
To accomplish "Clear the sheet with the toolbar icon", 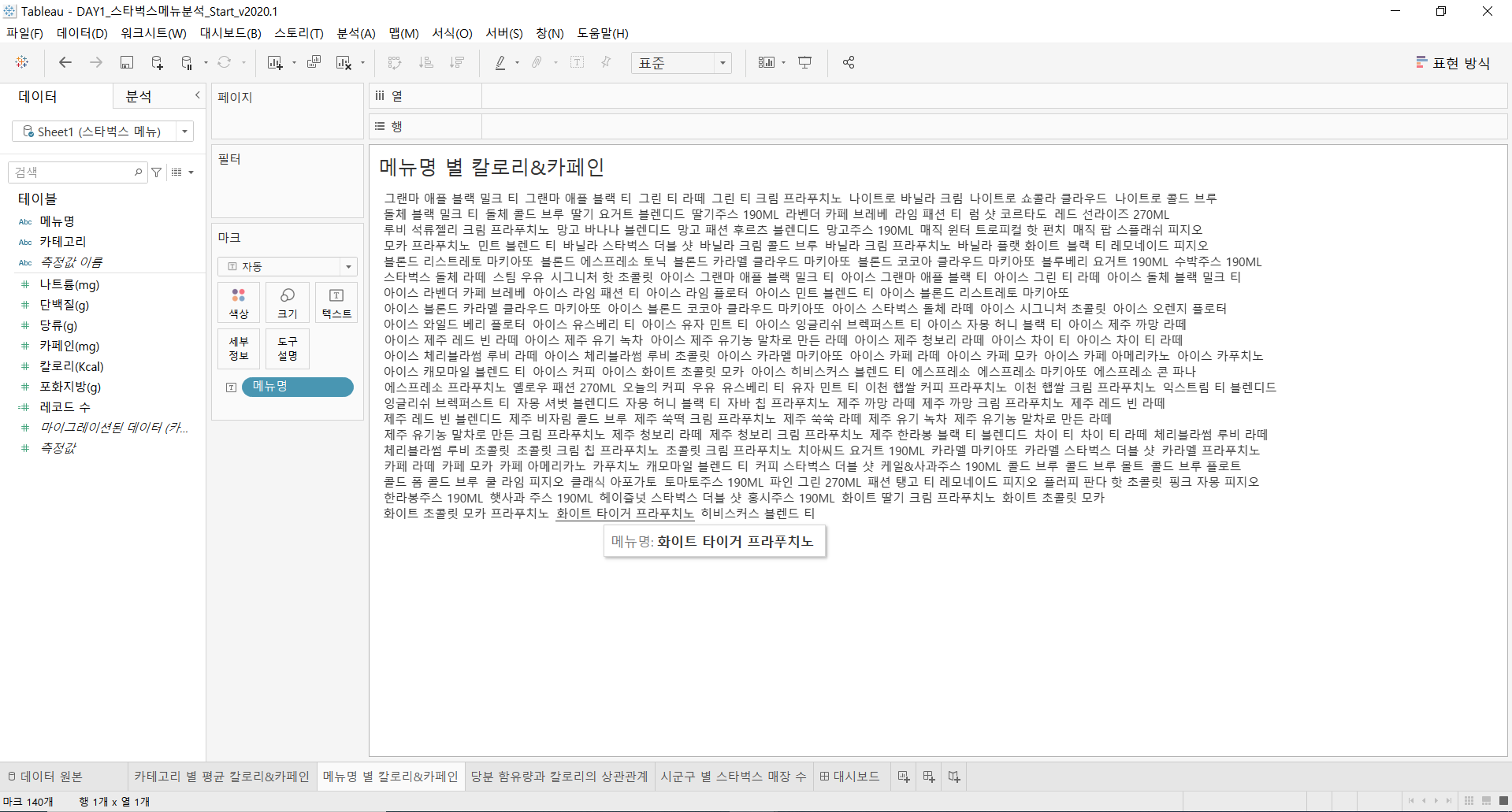I will pos(344,62).
